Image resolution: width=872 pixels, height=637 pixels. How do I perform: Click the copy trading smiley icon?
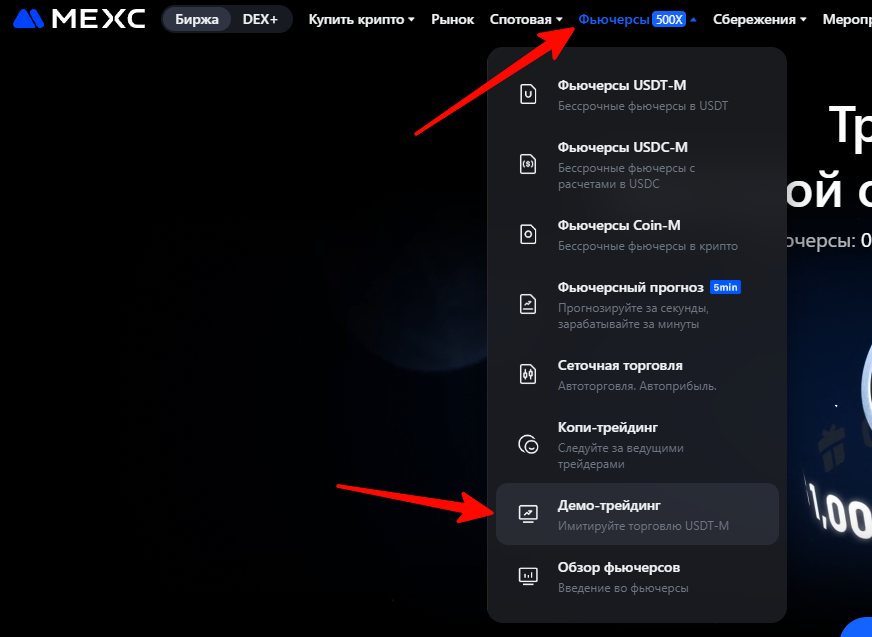click(x=528, y=445)
